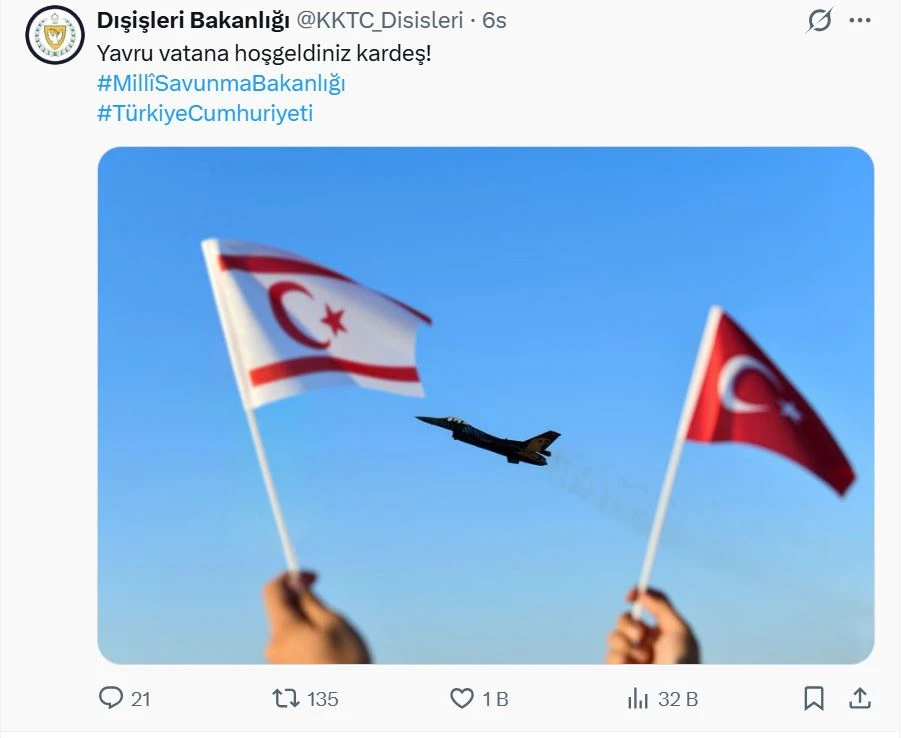902x738 pixels.
Task: Click the 32 B views count
Action: (678, 699)
